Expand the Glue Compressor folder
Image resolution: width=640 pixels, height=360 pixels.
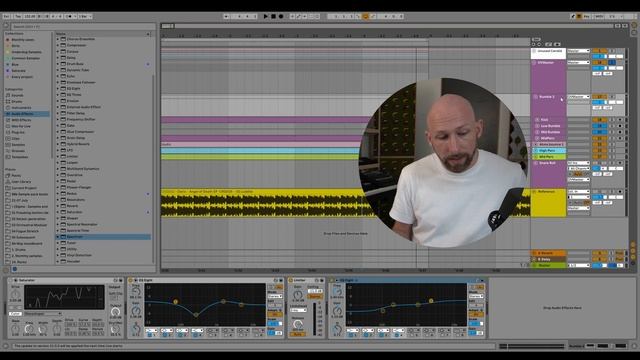coord(58,131)
